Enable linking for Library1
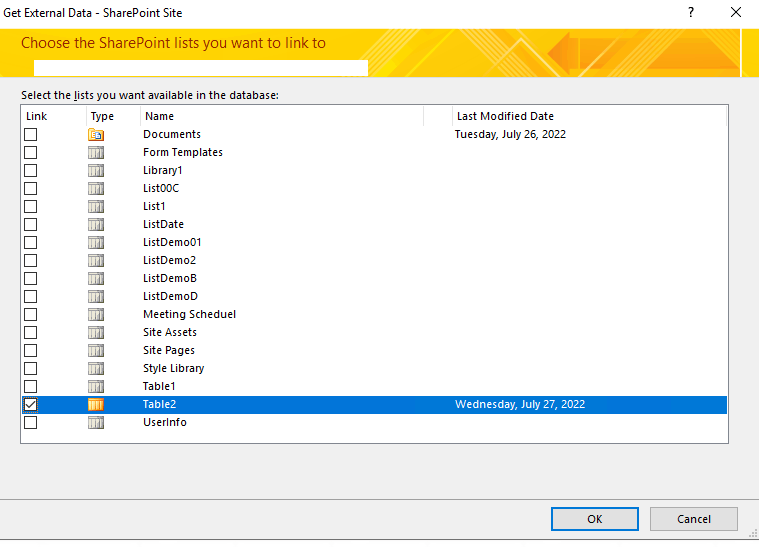Image resolution: width=759 pixels, height=547 pixels. [x=30, y=170]
